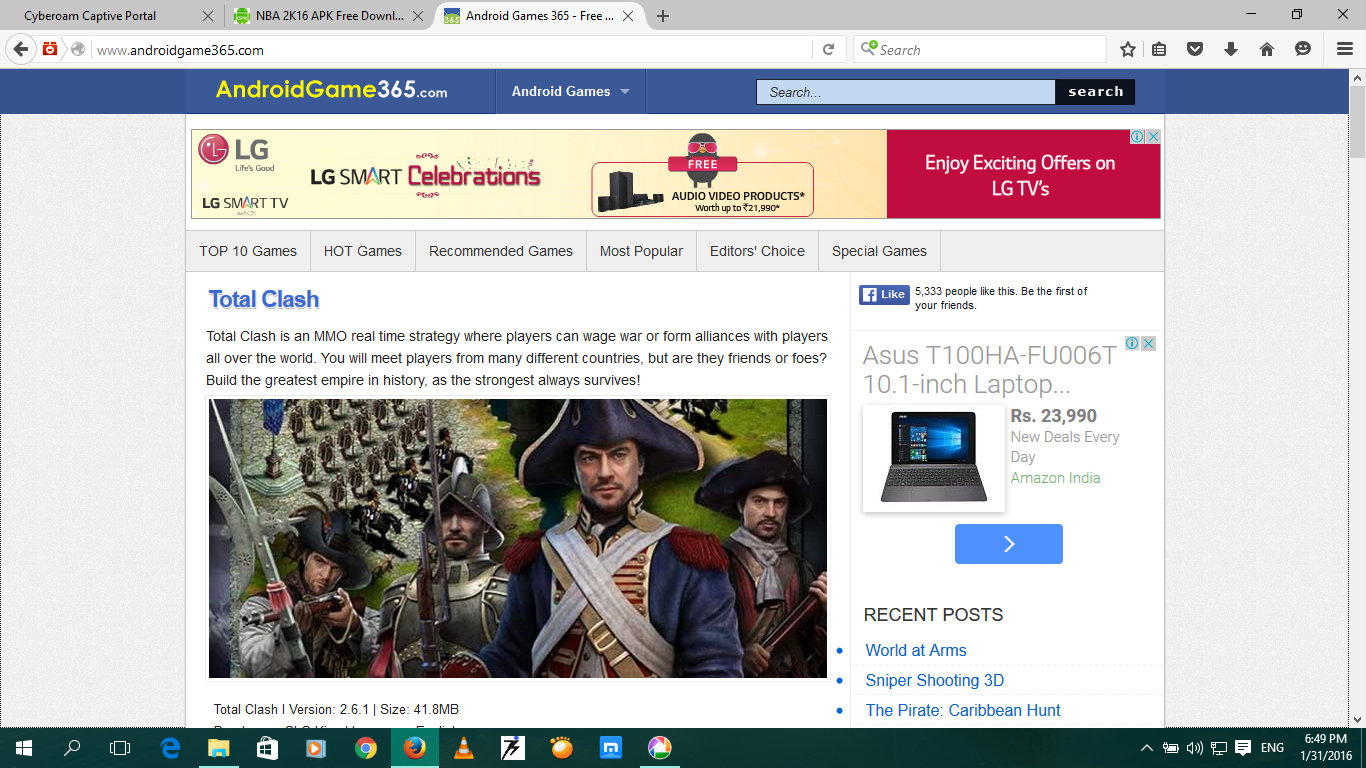Open a new browser tab

[663, 16]
